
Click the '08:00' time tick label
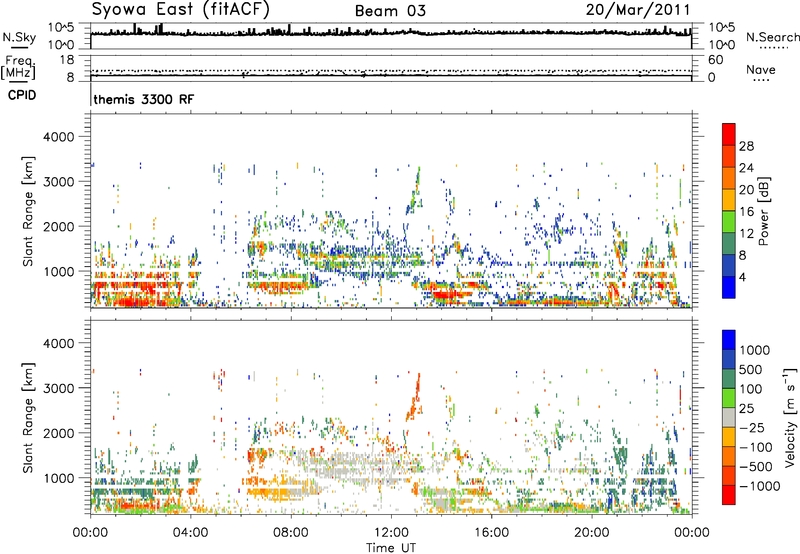click(291, 533)
